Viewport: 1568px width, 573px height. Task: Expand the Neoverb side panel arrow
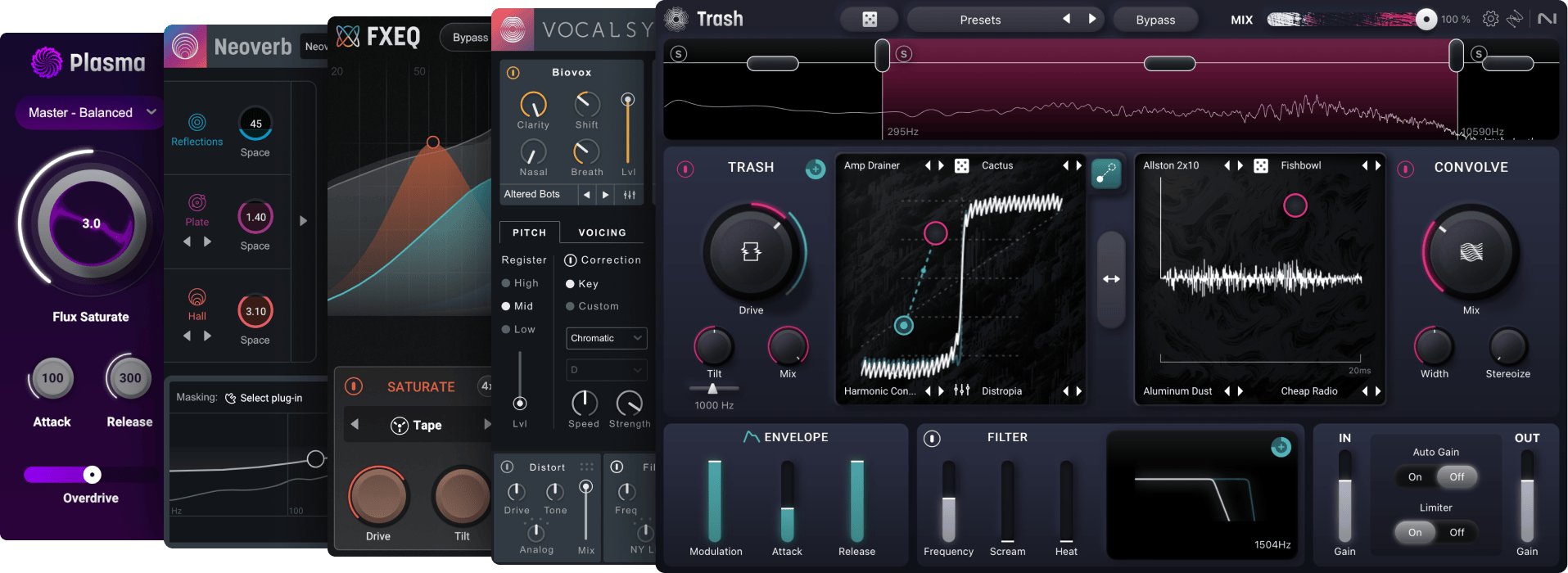[x=303, y=221]
